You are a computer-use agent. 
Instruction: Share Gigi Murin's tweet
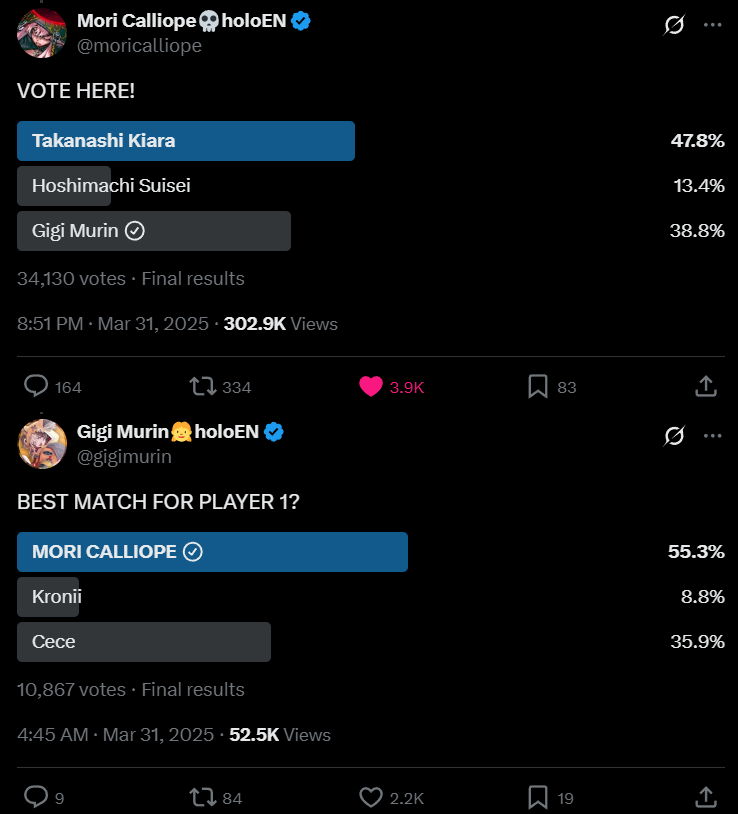click(705, 797)
